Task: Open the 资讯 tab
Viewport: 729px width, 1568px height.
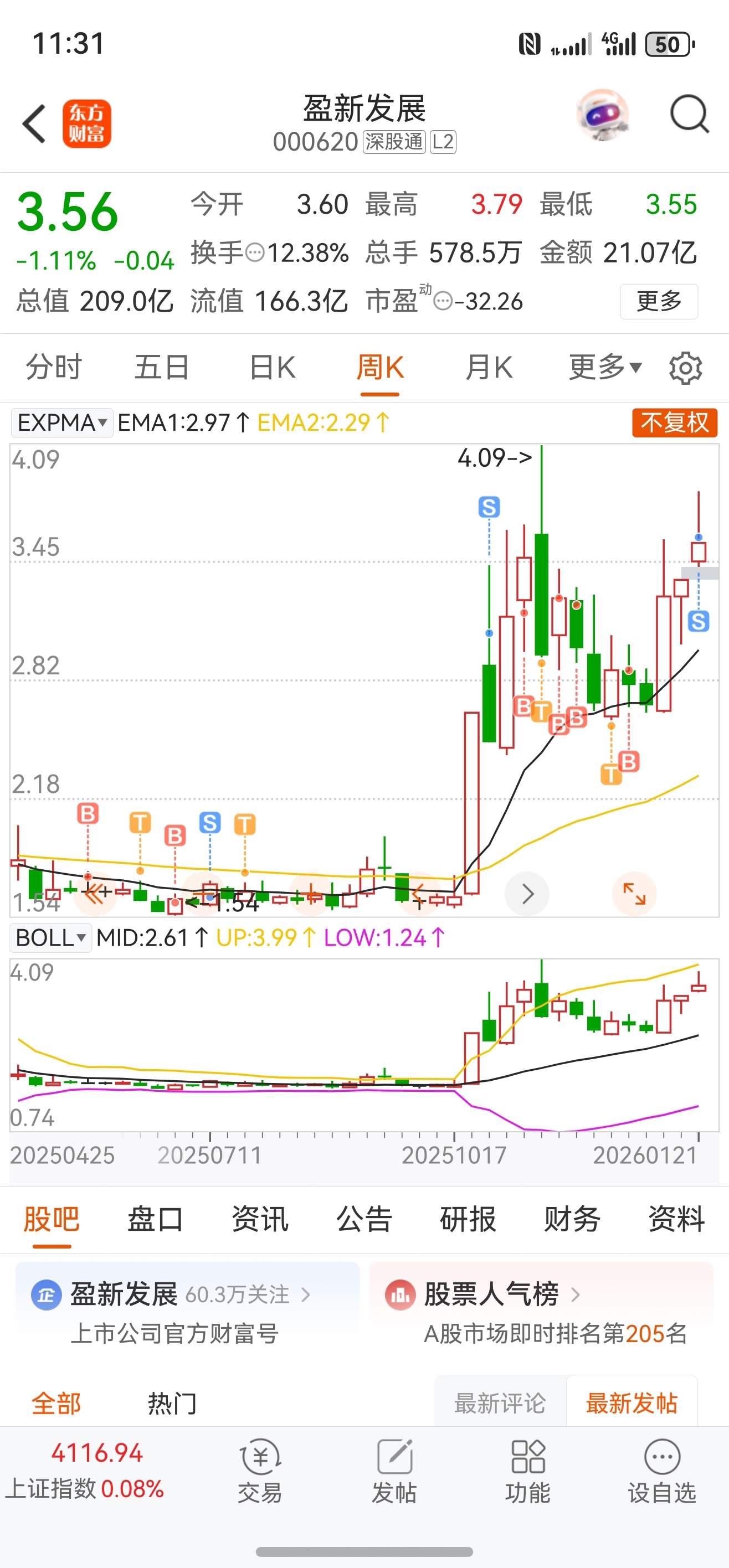Action: pyautogui.click(x=260, y=1219)
